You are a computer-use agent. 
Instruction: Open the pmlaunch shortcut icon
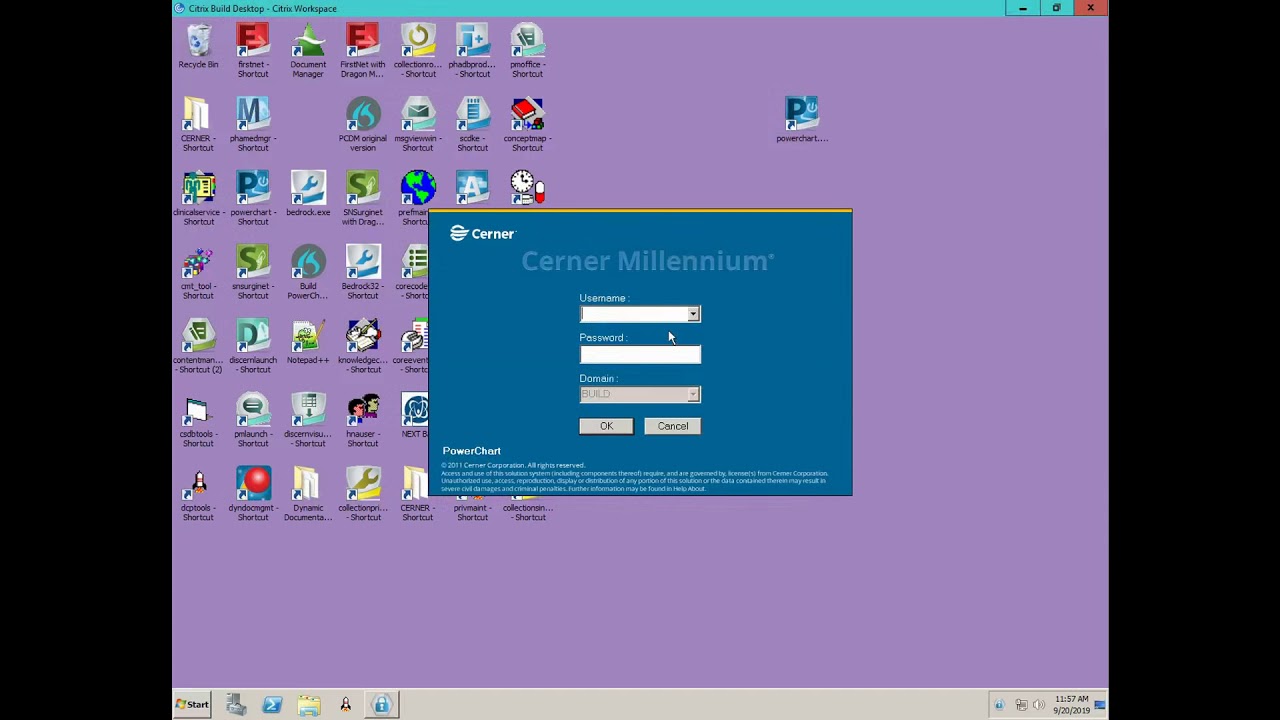coord(253,421)
